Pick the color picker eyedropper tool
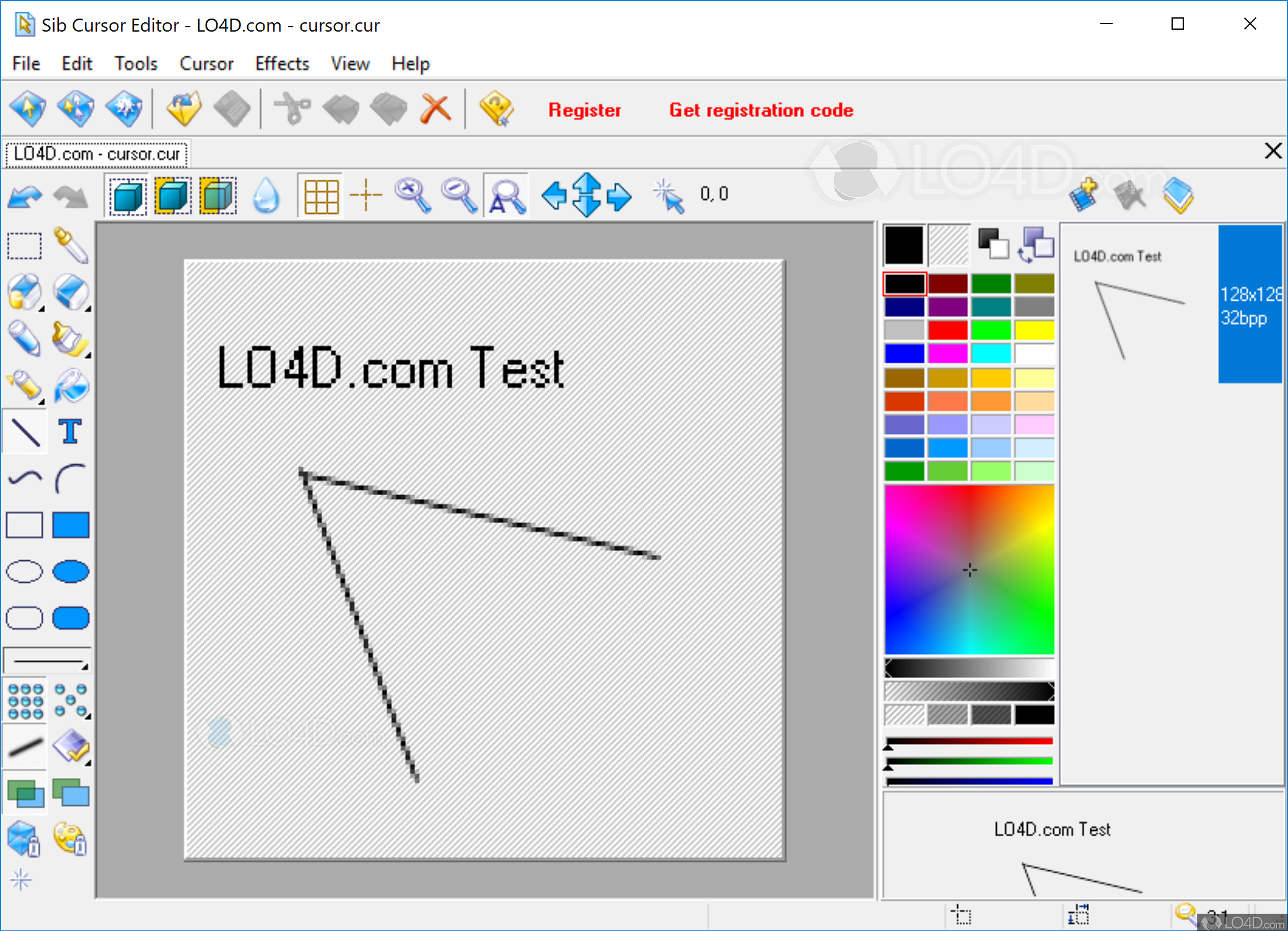 pyautogui.click(x=71, y=246)
